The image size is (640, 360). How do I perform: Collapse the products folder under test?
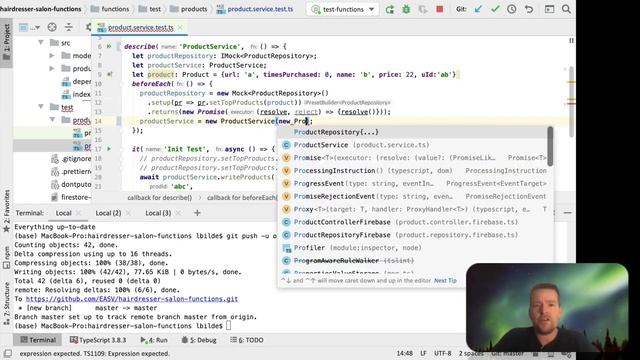pos(52,120)
